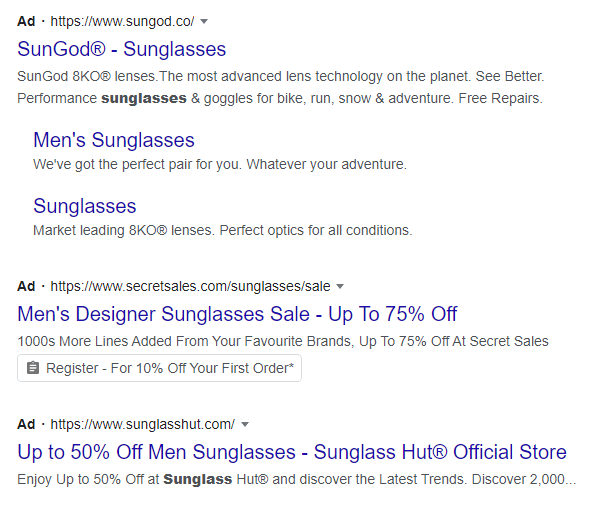Open the SunGod® - Sunglasses ad title
The height and width of the screenshot is (506, 600).
(x=122, y=49)
